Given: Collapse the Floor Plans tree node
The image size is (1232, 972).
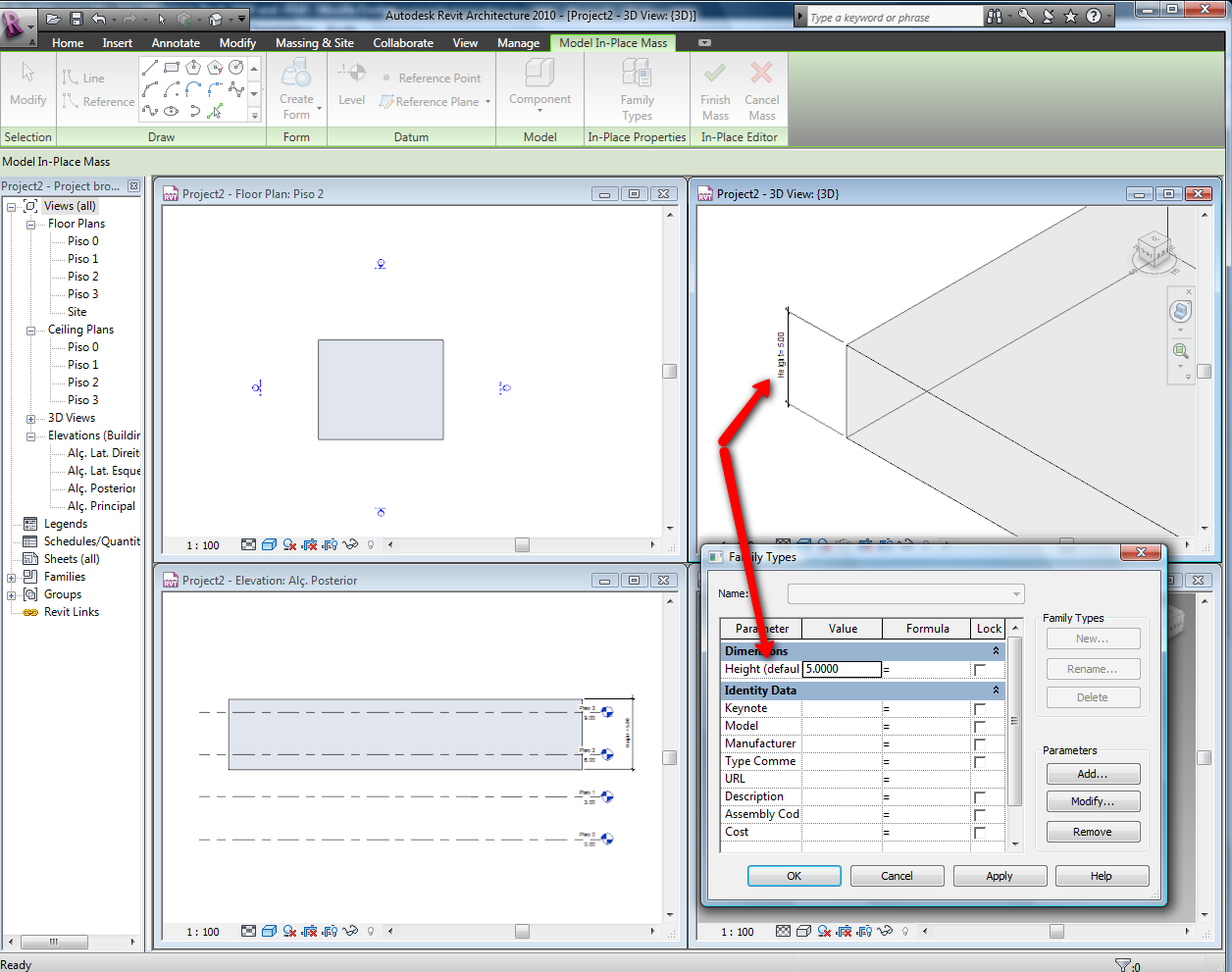Looking at the screenshot, I should (x=30, y=225).
